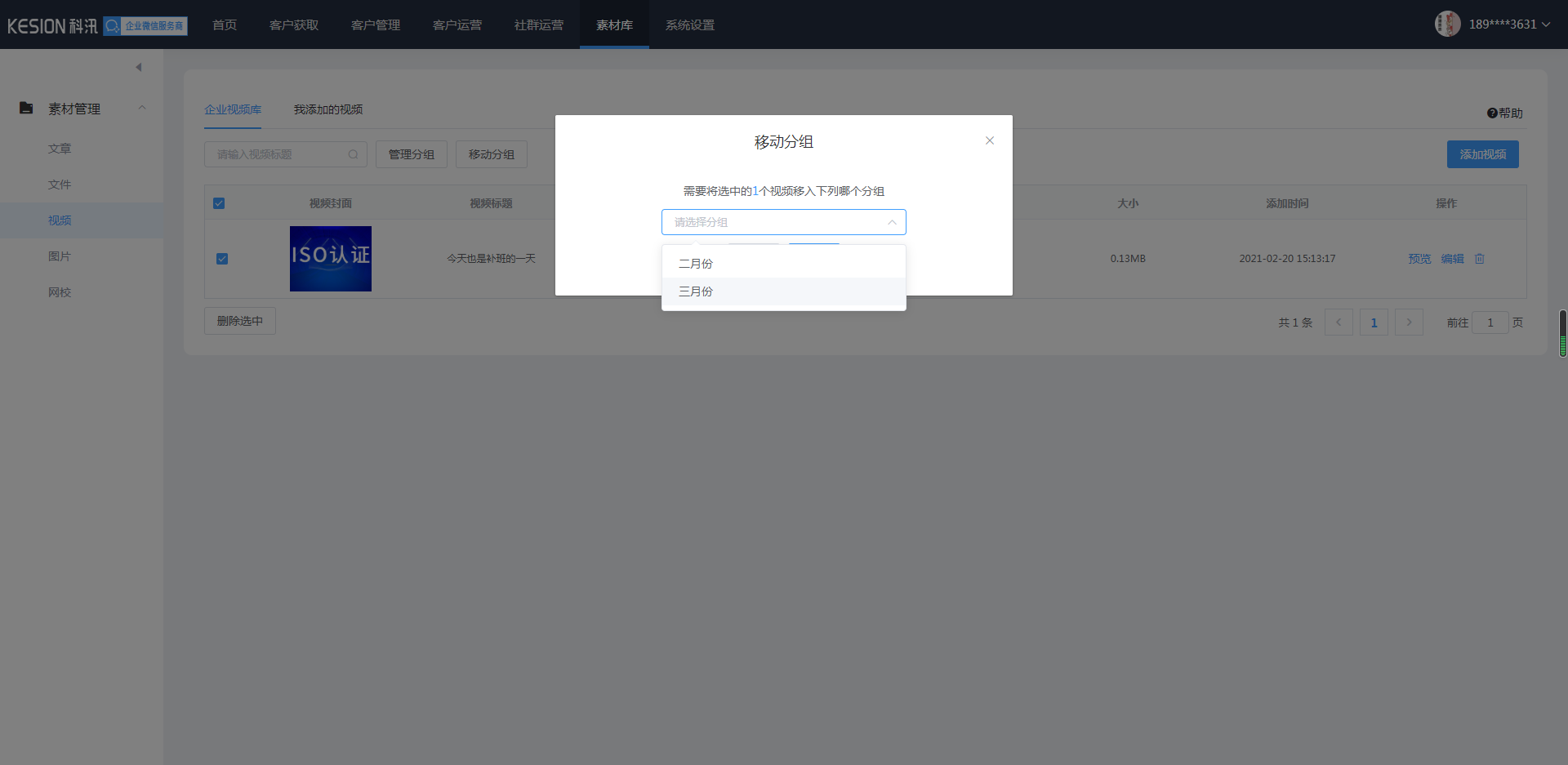This screenshot has height=765, width=1568.
Task: Open 客户管理 in top navigation
Action: click(x=376, y=25)
